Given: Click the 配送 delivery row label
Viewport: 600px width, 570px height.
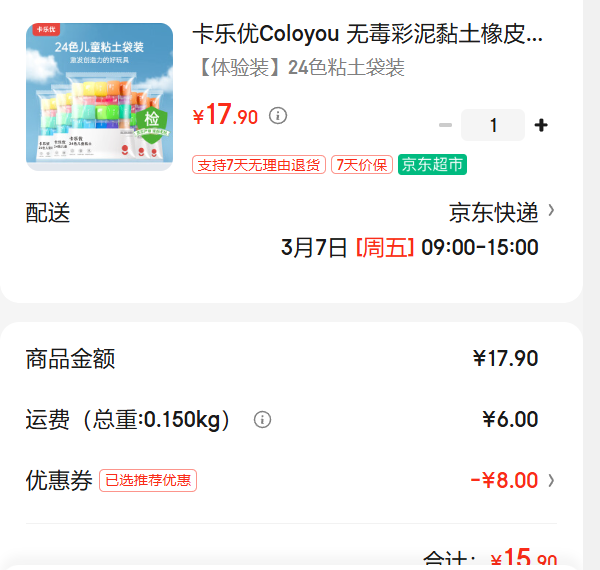Looking at the screenshot, I should 48,213.
